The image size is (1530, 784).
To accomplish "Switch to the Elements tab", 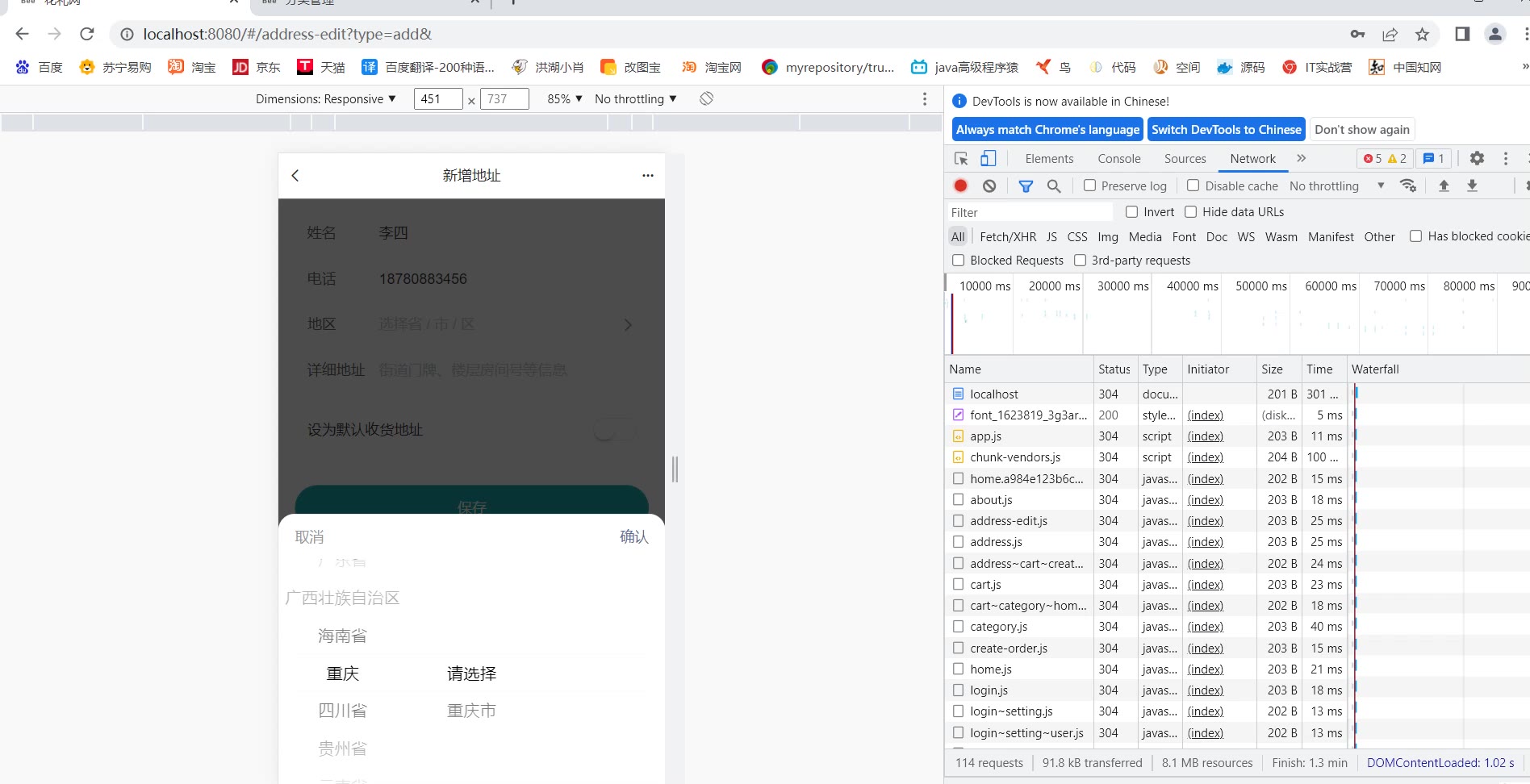I will tap(1049, 158).
